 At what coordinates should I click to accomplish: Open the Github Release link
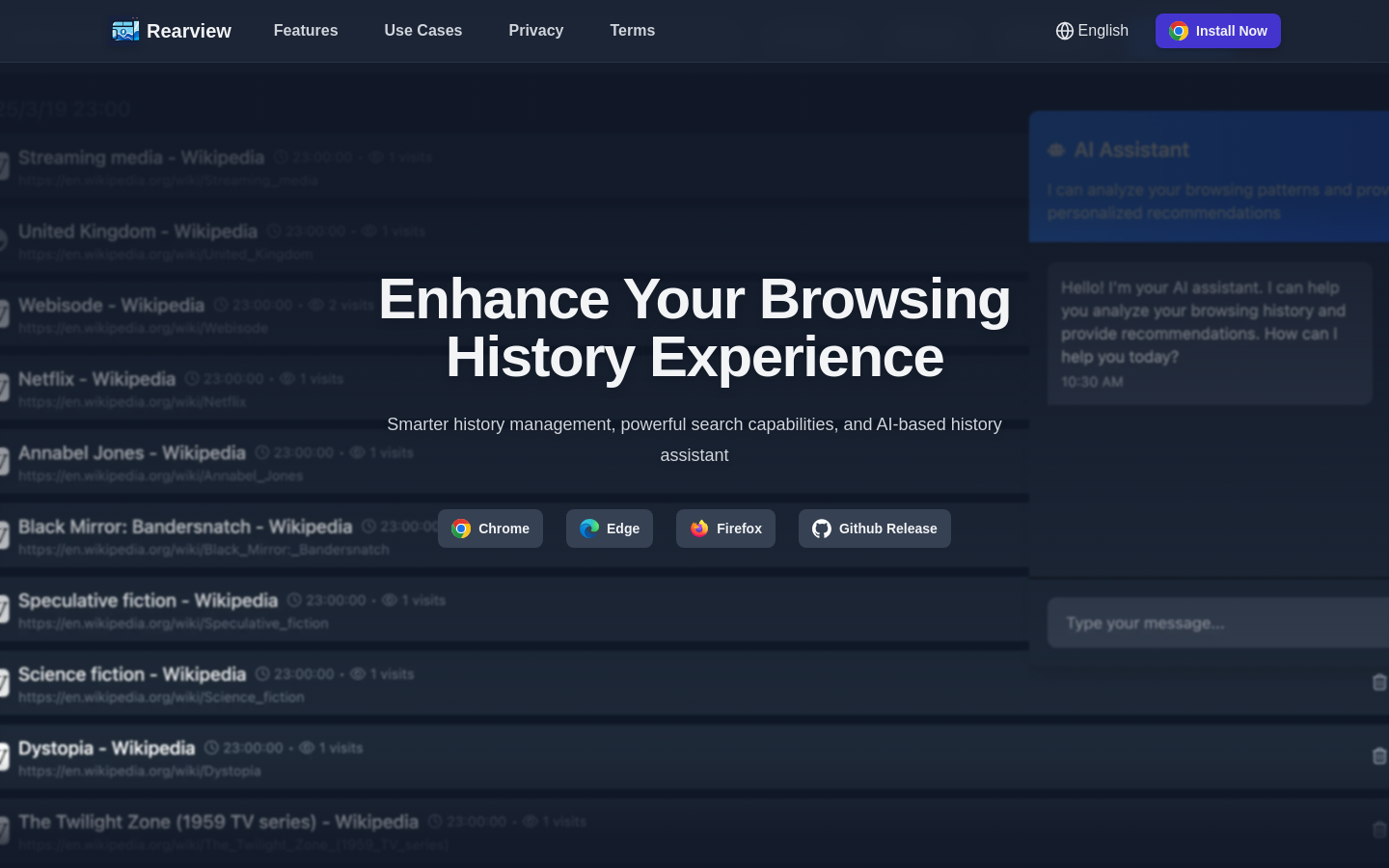click(x=875, y=529)
